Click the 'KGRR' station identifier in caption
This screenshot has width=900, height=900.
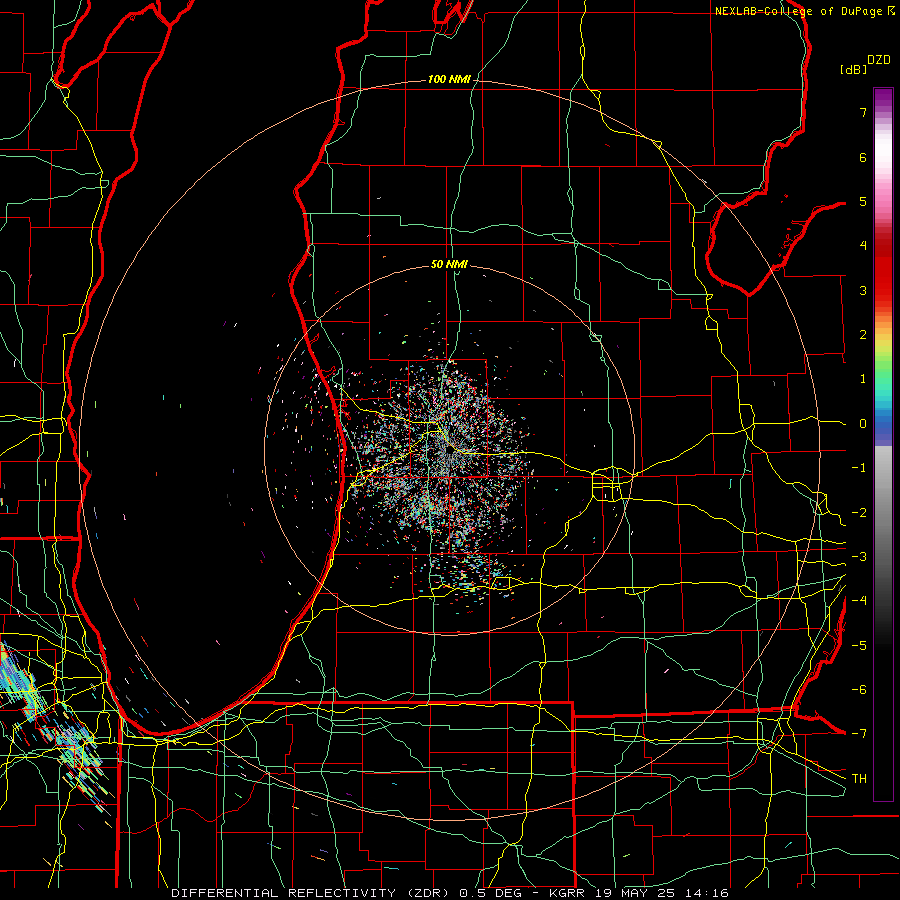click(x=566, y=893)
